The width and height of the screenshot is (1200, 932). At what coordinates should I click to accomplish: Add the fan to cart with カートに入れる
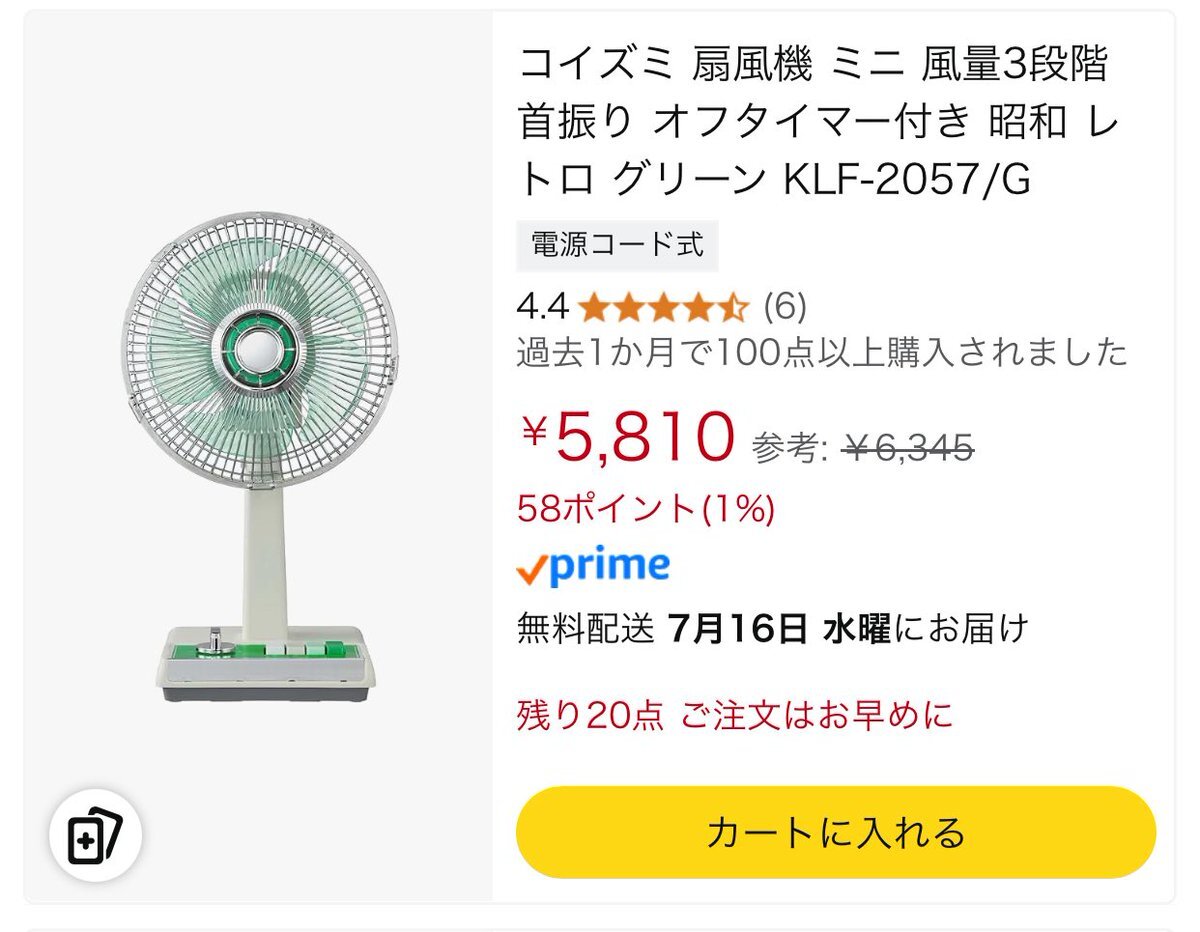pyautogui.click(x=836, y=832)
